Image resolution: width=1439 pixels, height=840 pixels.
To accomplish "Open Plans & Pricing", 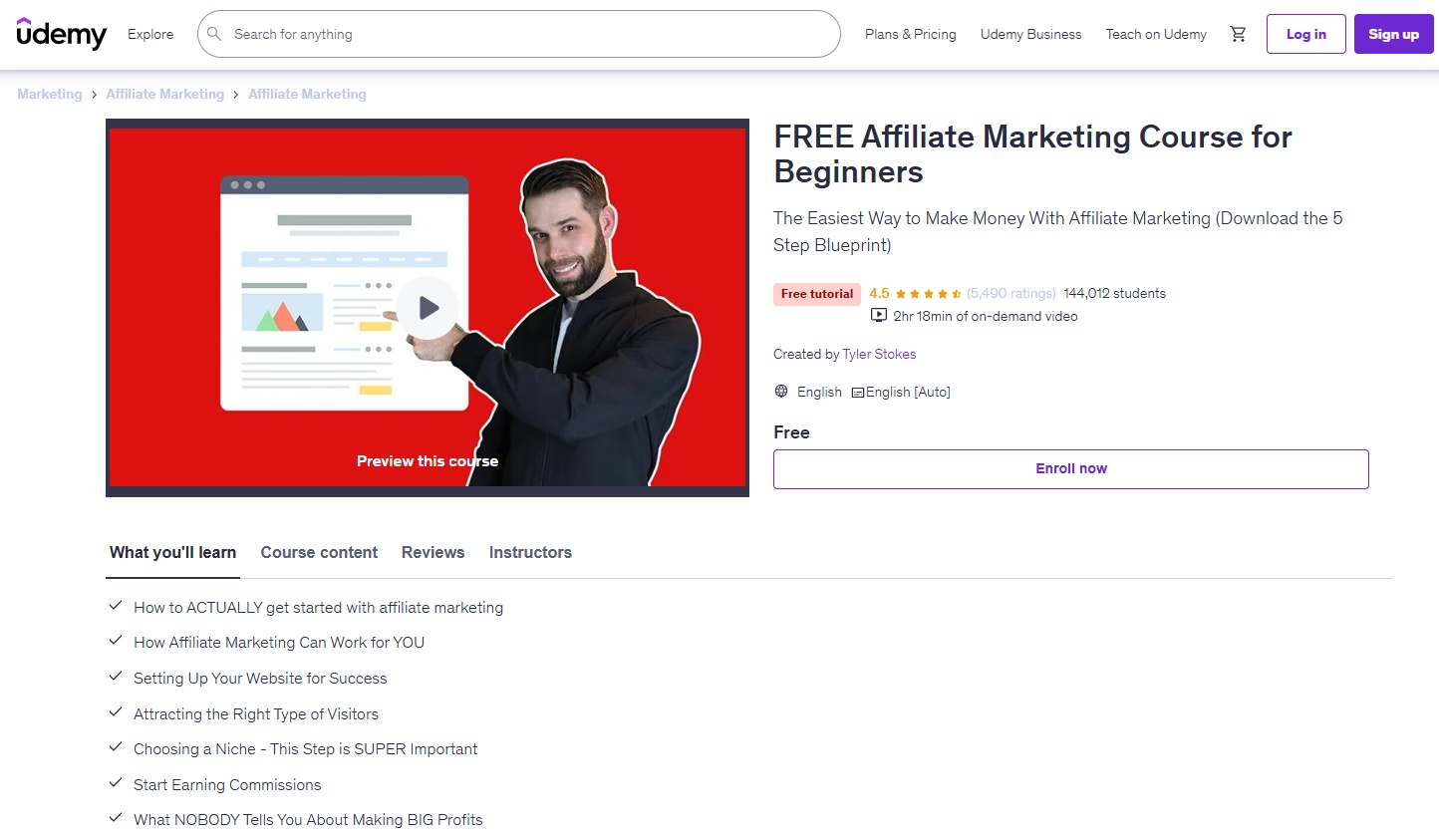I will [x=911, y=34].
